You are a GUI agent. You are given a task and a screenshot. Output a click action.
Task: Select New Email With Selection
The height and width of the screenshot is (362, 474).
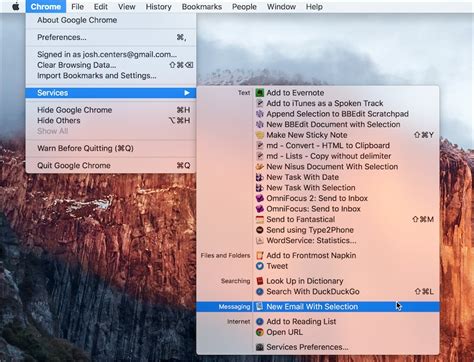click(x=318, y=307)
